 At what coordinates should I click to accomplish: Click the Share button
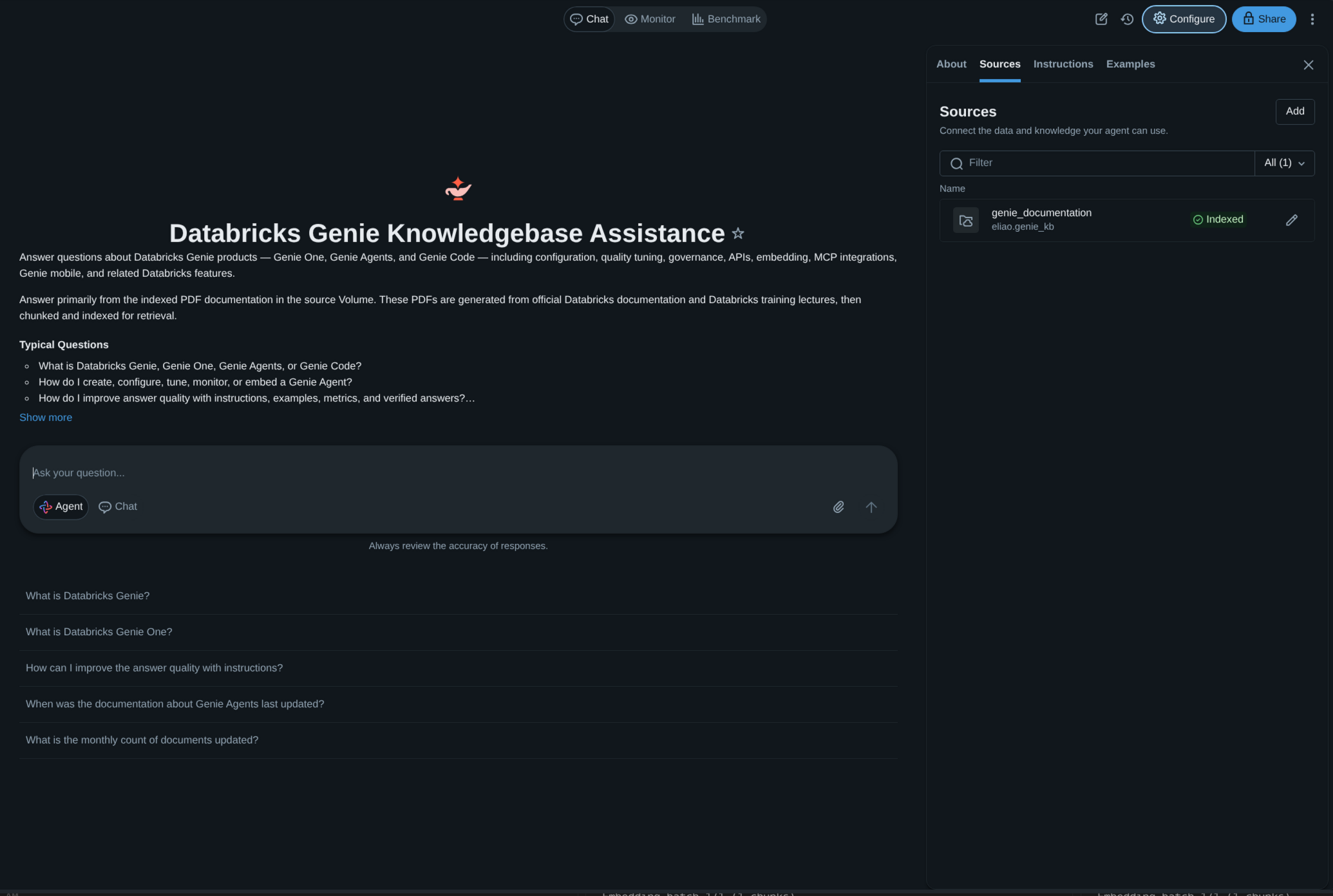(1264, 19)
